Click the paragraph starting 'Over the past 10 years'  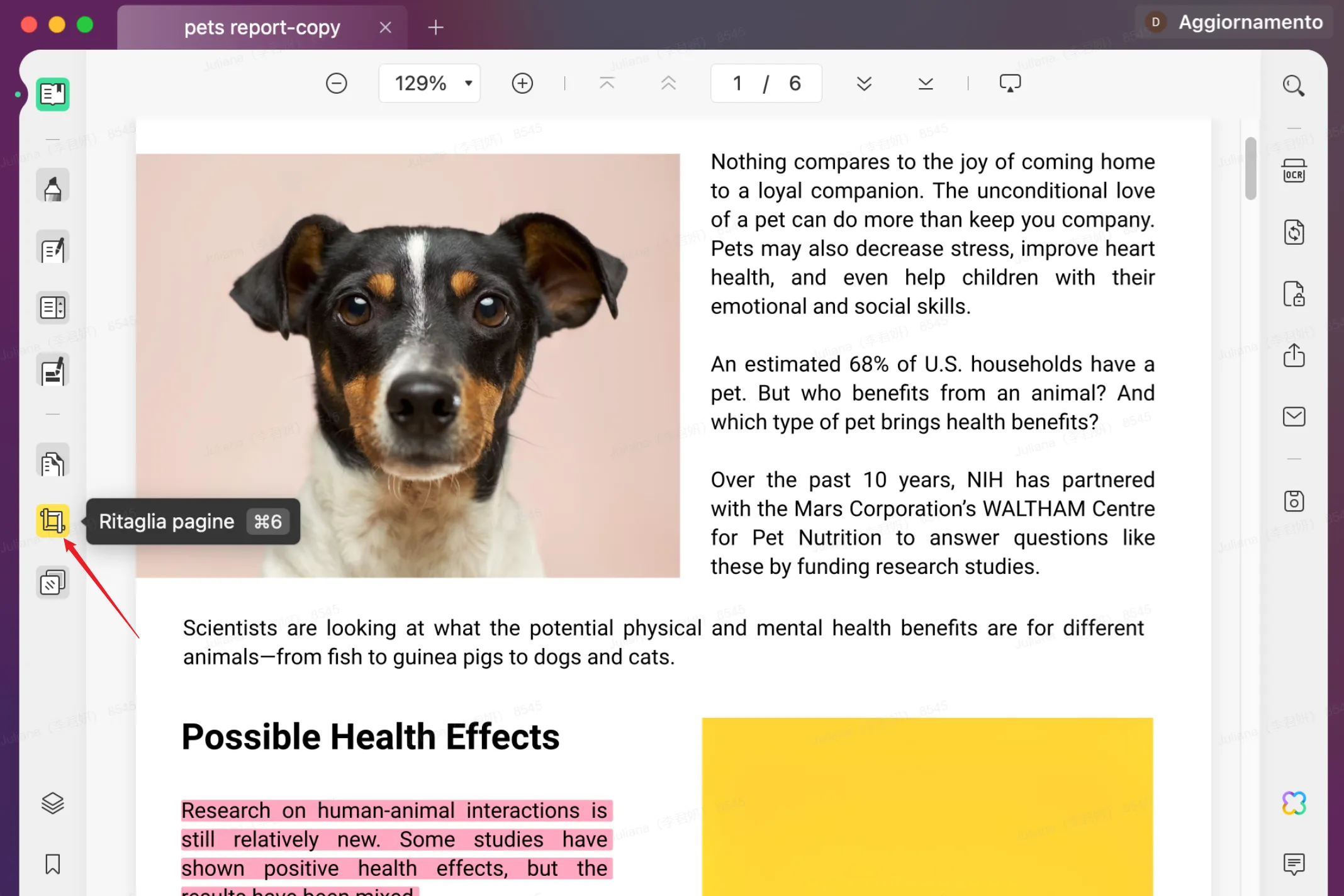(932, 523)
